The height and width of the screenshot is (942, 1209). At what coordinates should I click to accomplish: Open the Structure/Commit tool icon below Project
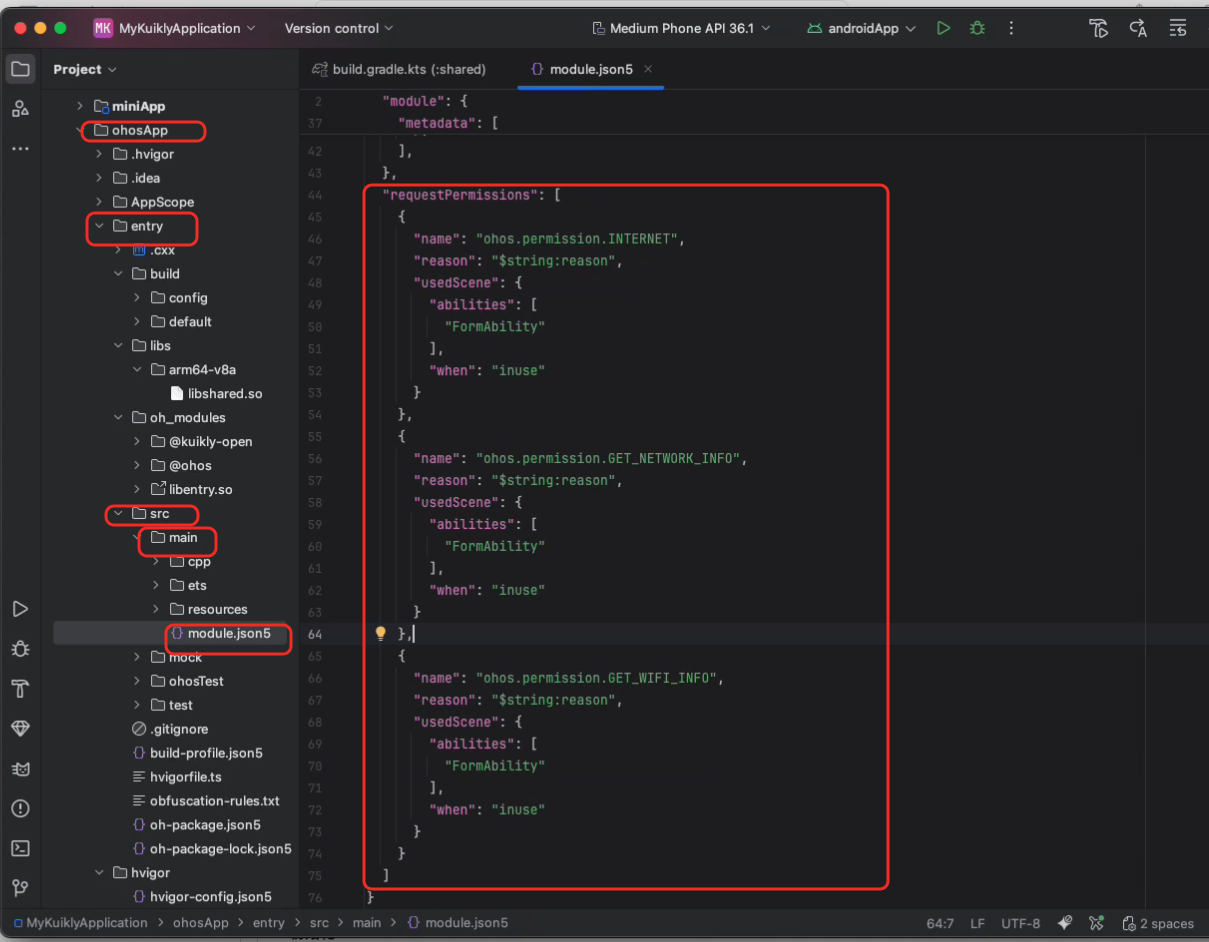click(20, 109)
